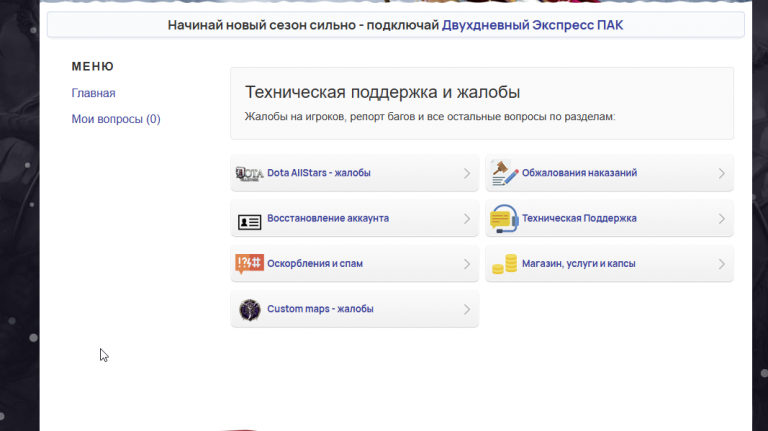This screenshot has height=431, width=768.
Task: Click chevron on Custom maps row
Action: [x=467, y=310]
